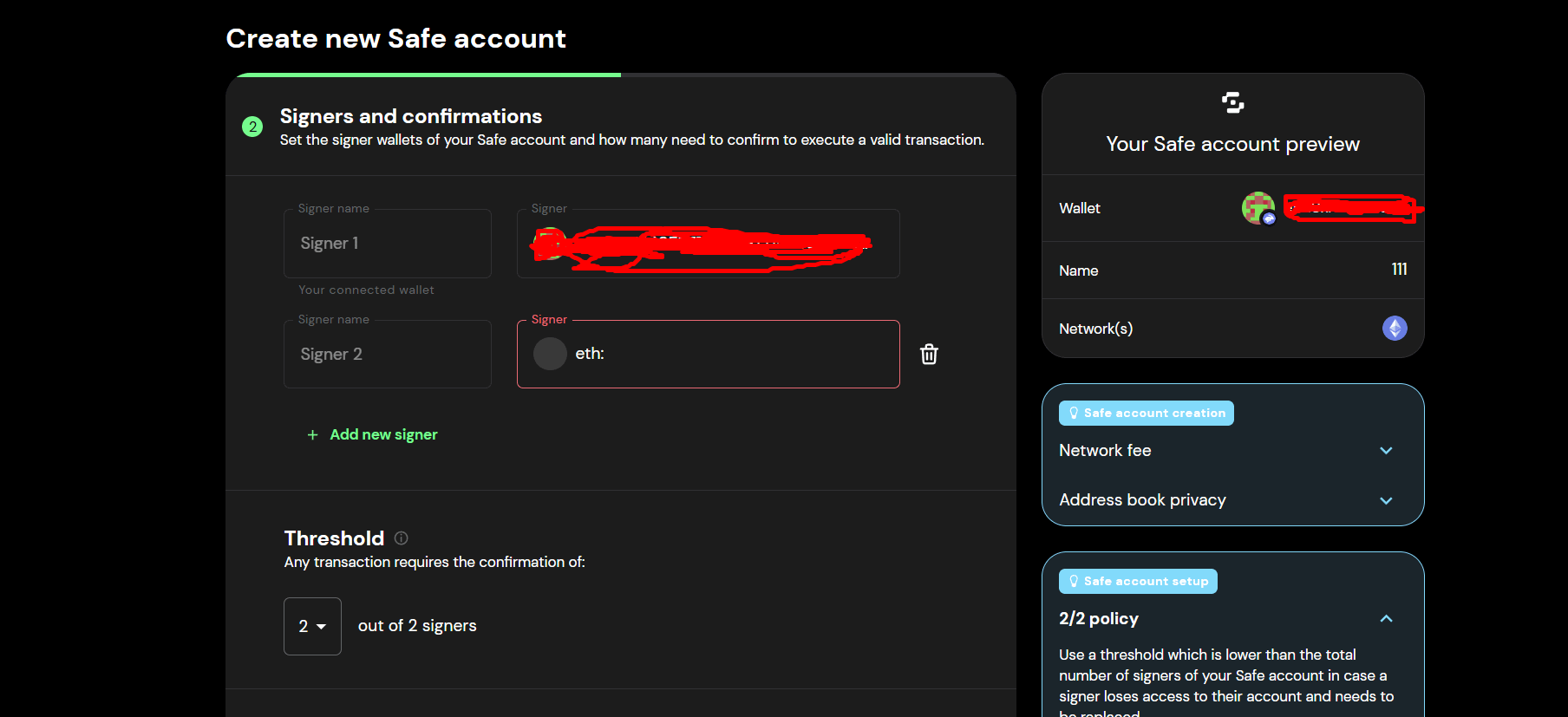Click the Signers and confirmations heading
Screen dimensions: 1568x717
point(411,116)
